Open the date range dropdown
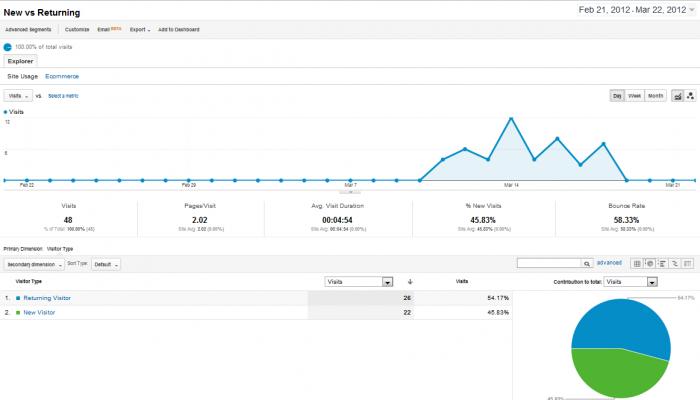Screen dimensions: 700x400 click(637, 10)
